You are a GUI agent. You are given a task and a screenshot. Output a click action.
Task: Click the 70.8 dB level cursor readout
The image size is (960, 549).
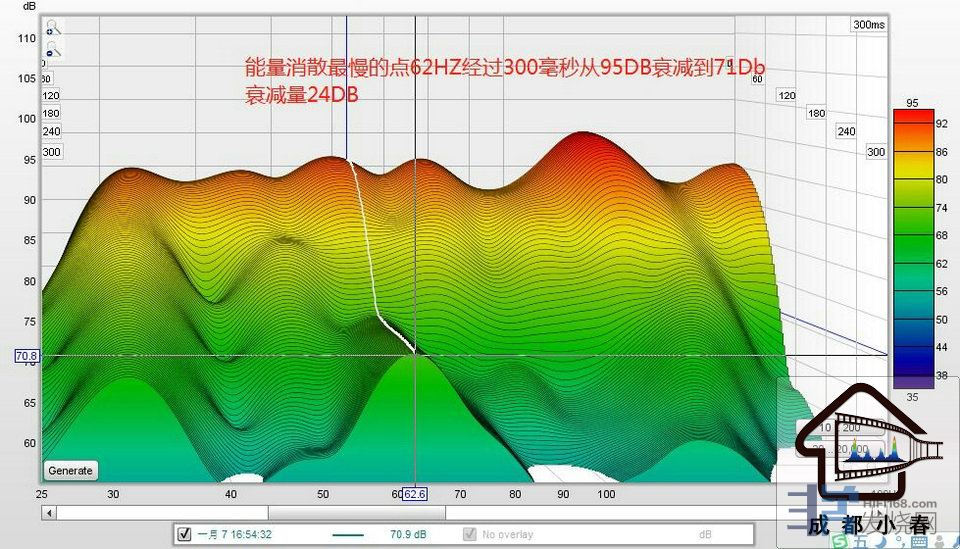(26, 355)
